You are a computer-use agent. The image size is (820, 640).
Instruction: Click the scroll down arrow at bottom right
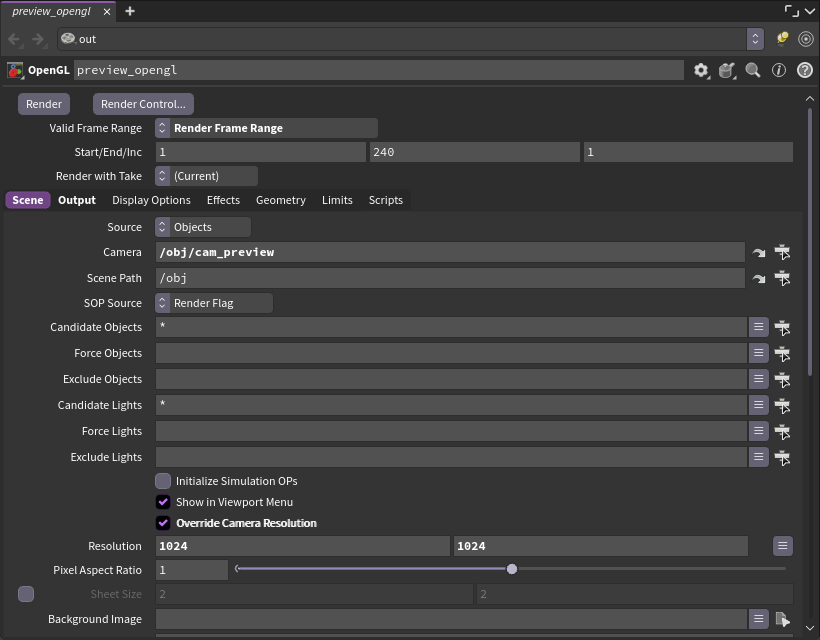coord(810,628)
